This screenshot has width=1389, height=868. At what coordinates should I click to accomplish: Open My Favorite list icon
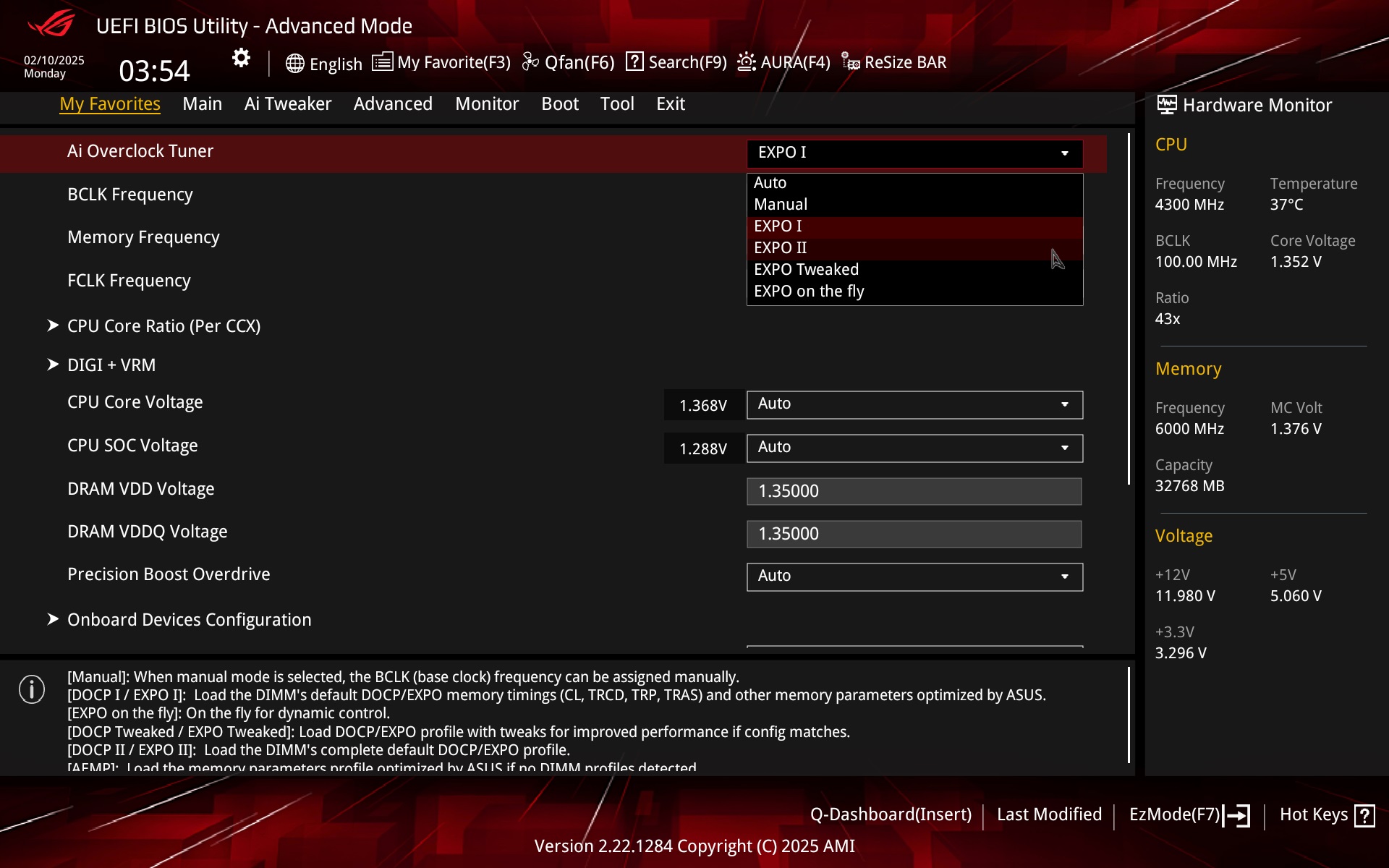coord(382,62)
